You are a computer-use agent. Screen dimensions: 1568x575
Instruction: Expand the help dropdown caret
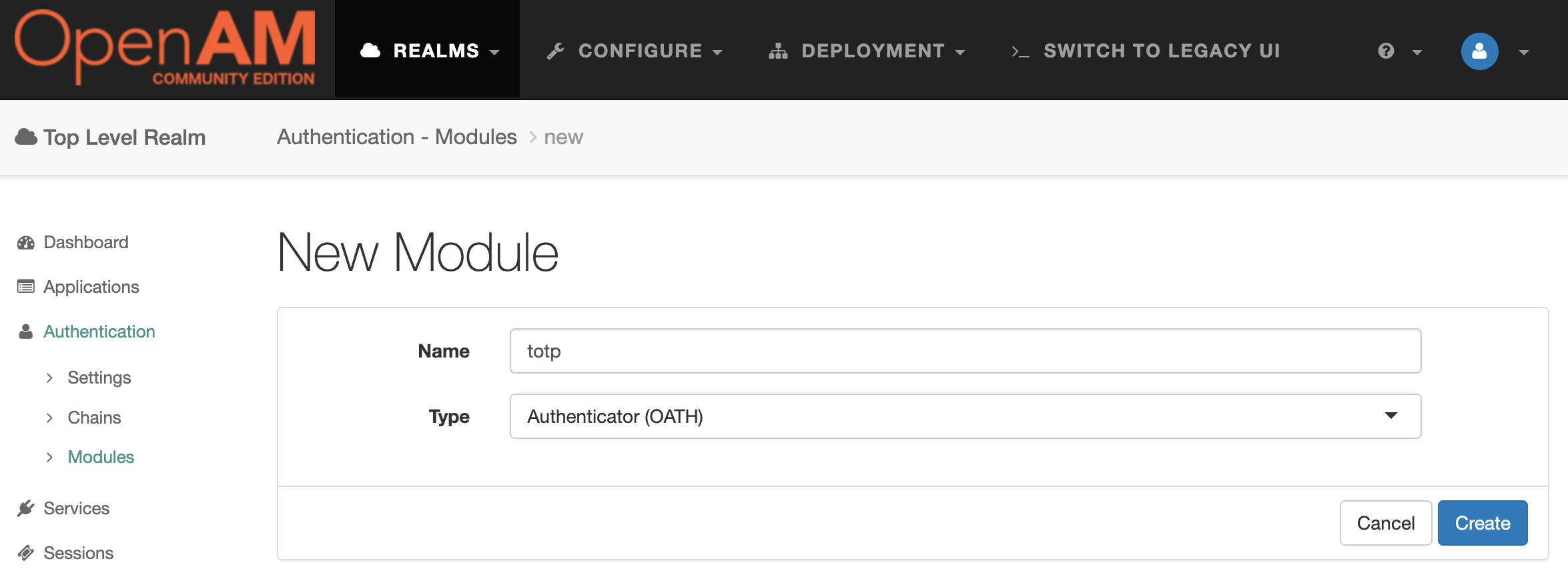pos(1417,52)
